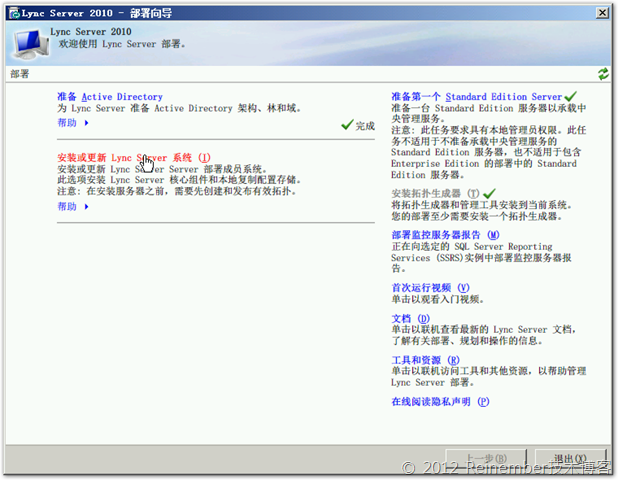
Task: Click the Lync Server computer icon in header
Action: pyautogui.click(x=30, y=44)
